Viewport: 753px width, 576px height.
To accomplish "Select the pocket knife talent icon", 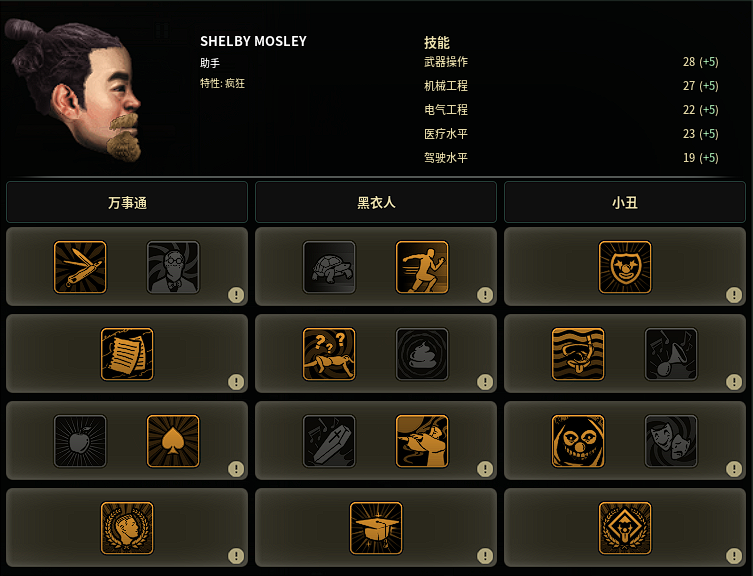I will 80,267.
